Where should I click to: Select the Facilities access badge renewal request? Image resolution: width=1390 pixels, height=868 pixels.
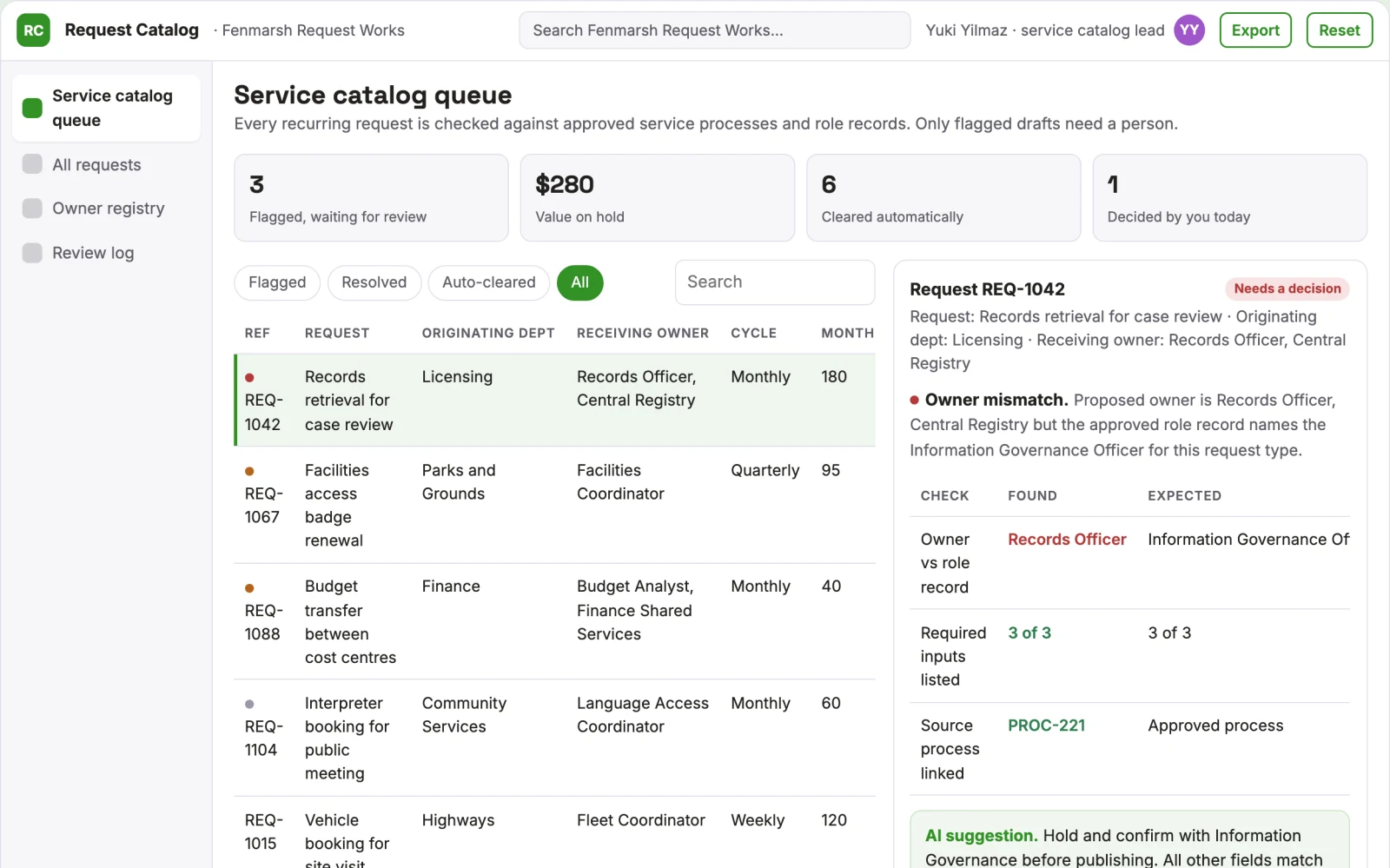coord(555,505)
